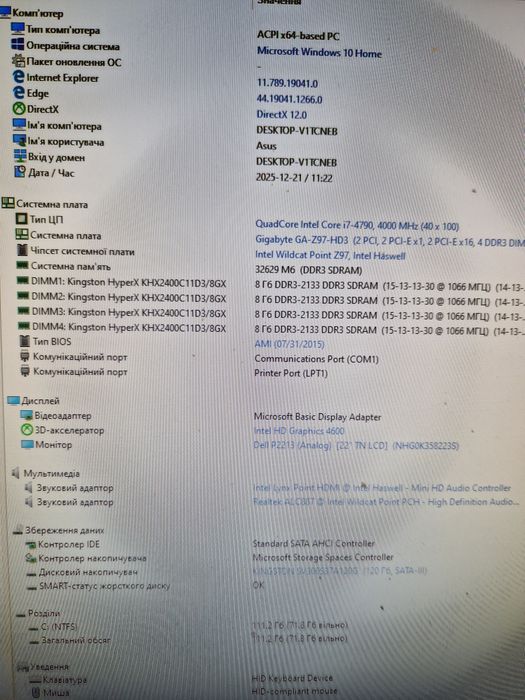Image resolution: width=525 pixels, height=700 pixels.
Task: Open the Intel HD Graphics 4600 link
Action: coord(299,431)
